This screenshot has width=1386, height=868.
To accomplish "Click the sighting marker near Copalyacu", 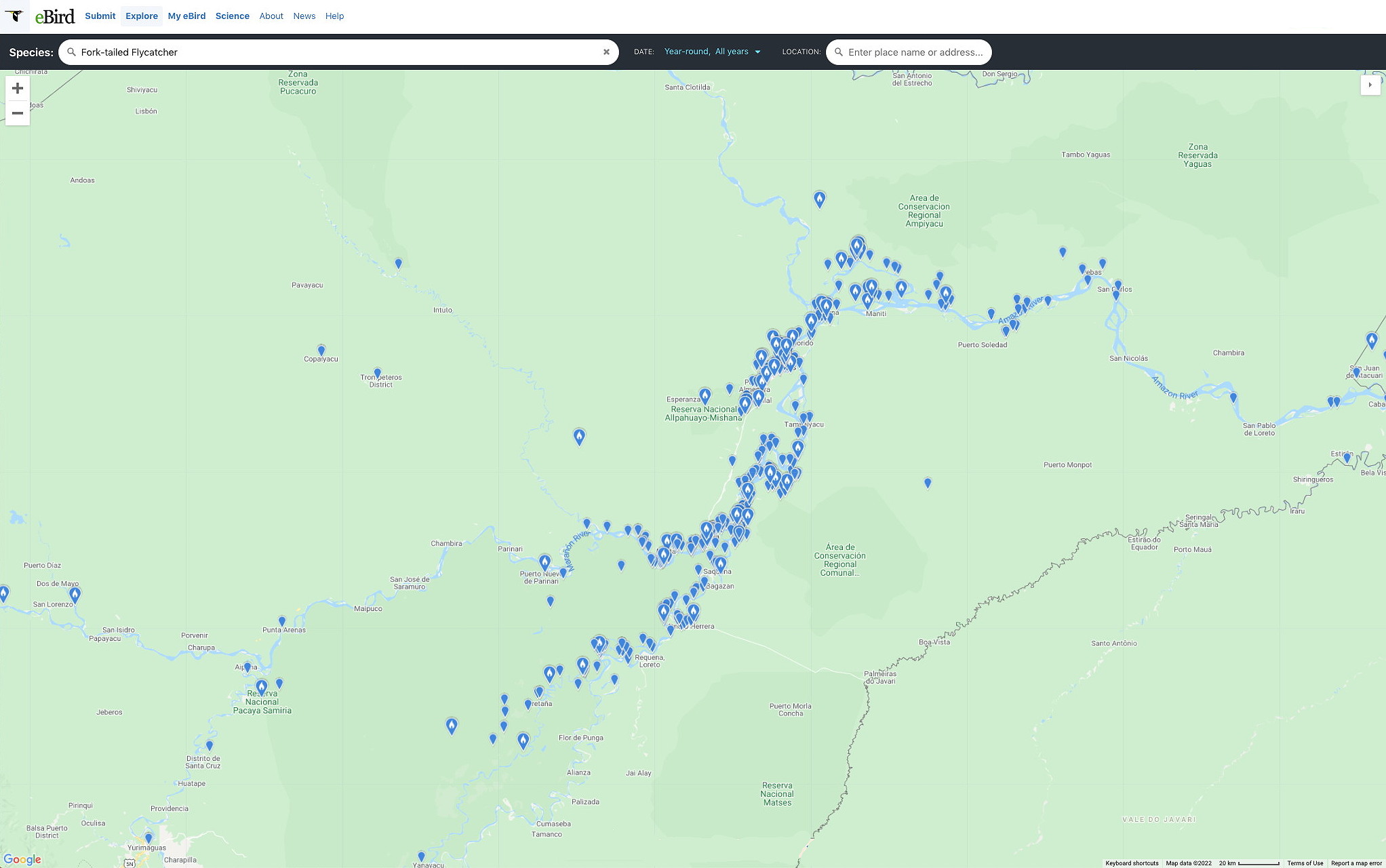I will click(321, 350).
